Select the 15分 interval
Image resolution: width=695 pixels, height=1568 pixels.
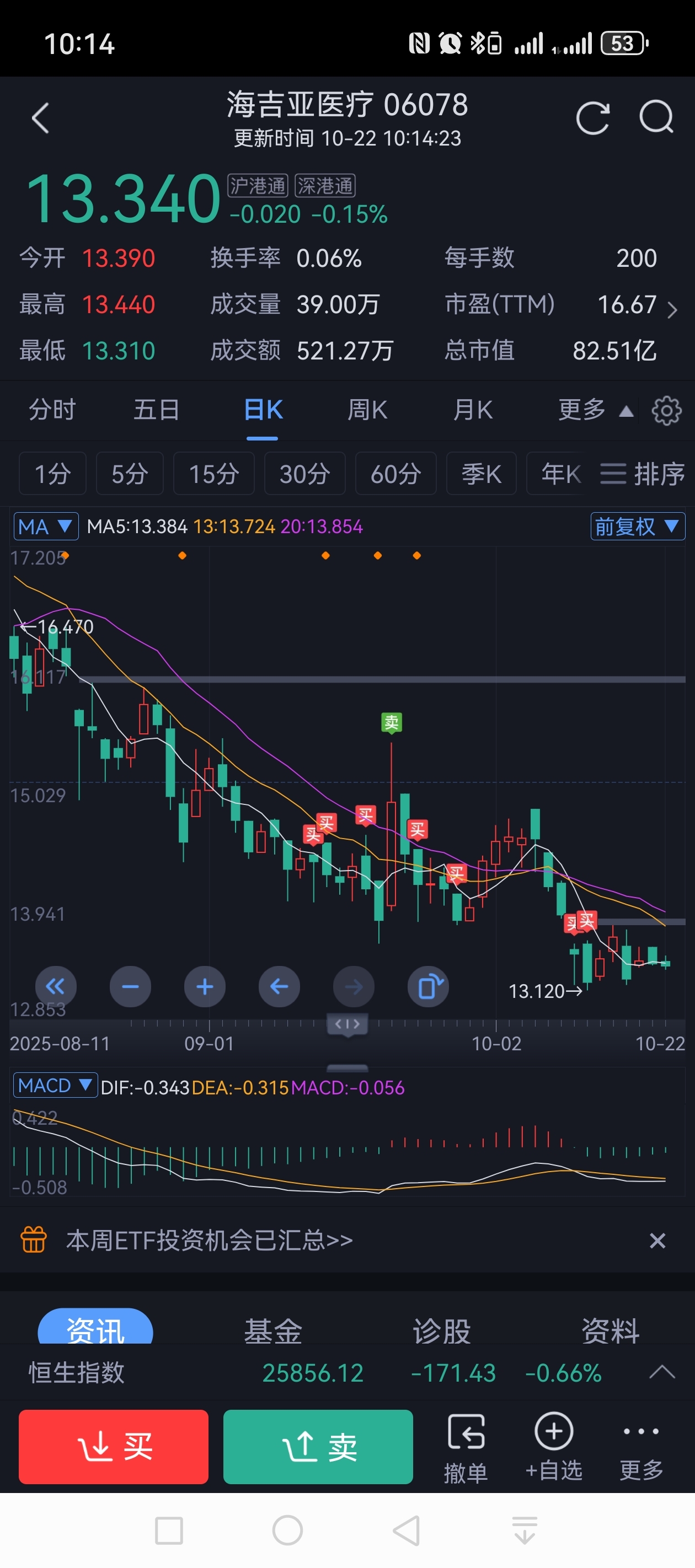(x=214, y=474)
